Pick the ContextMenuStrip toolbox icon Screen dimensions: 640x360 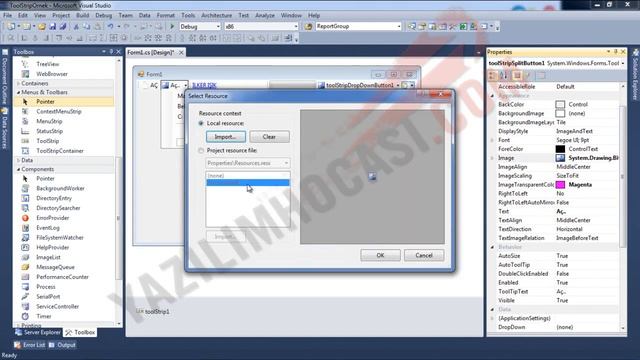point(25,111)
